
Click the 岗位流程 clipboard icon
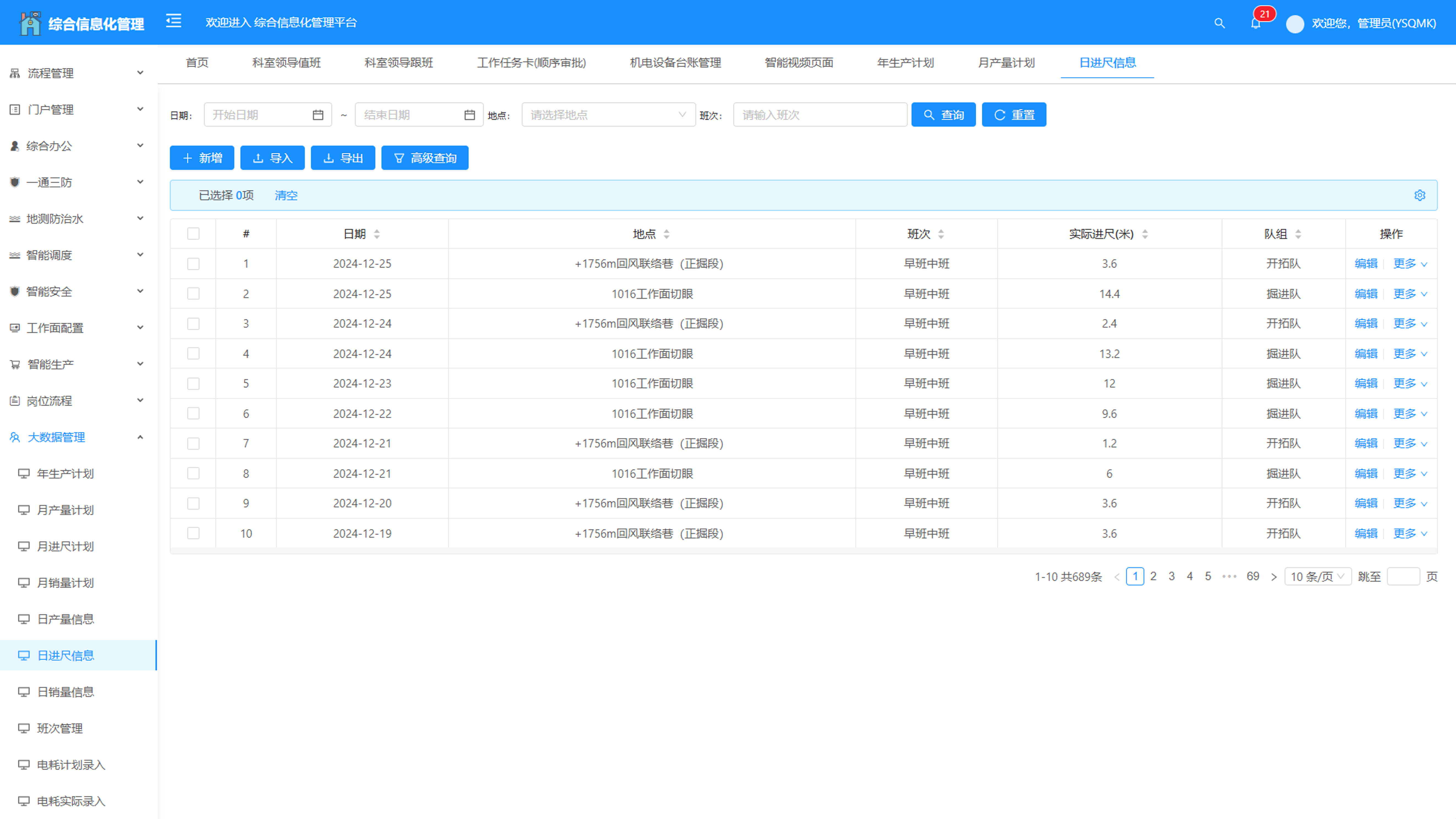15,401
